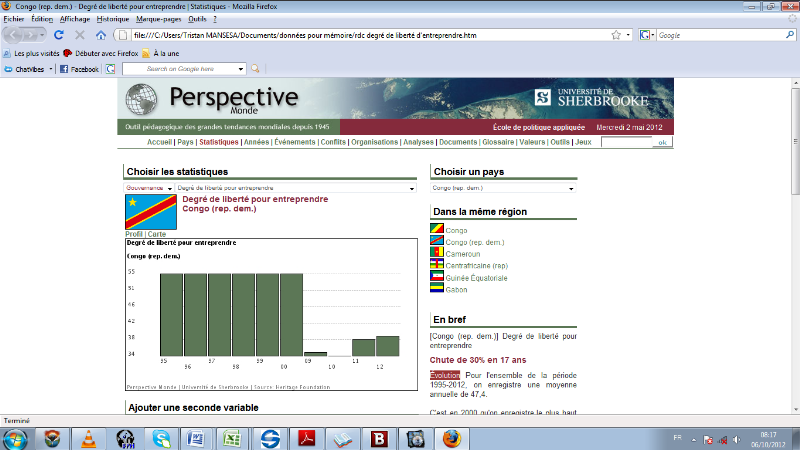Click the Cameroun flag icon
Viewport: 800px width, 450px height.
point(437,254)
